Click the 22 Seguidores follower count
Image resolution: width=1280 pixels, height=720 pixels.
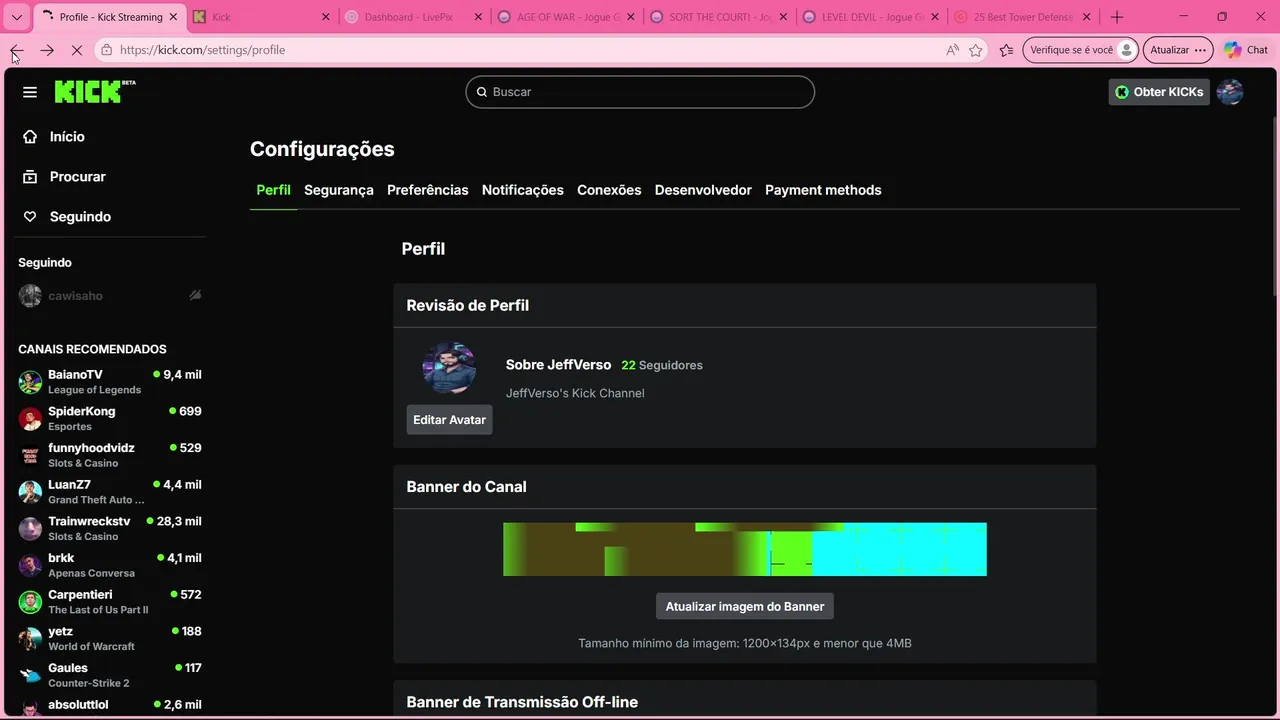[662, 365]
